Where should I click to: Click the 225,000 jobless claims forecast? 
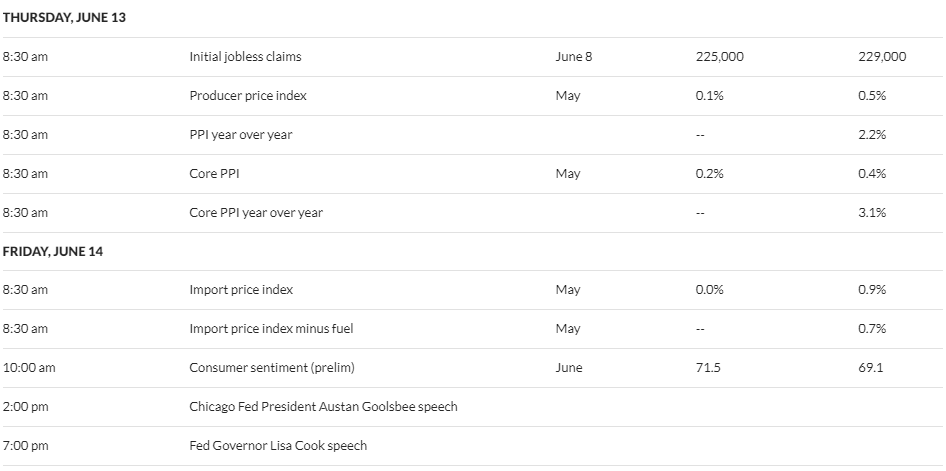coord(719,57)
